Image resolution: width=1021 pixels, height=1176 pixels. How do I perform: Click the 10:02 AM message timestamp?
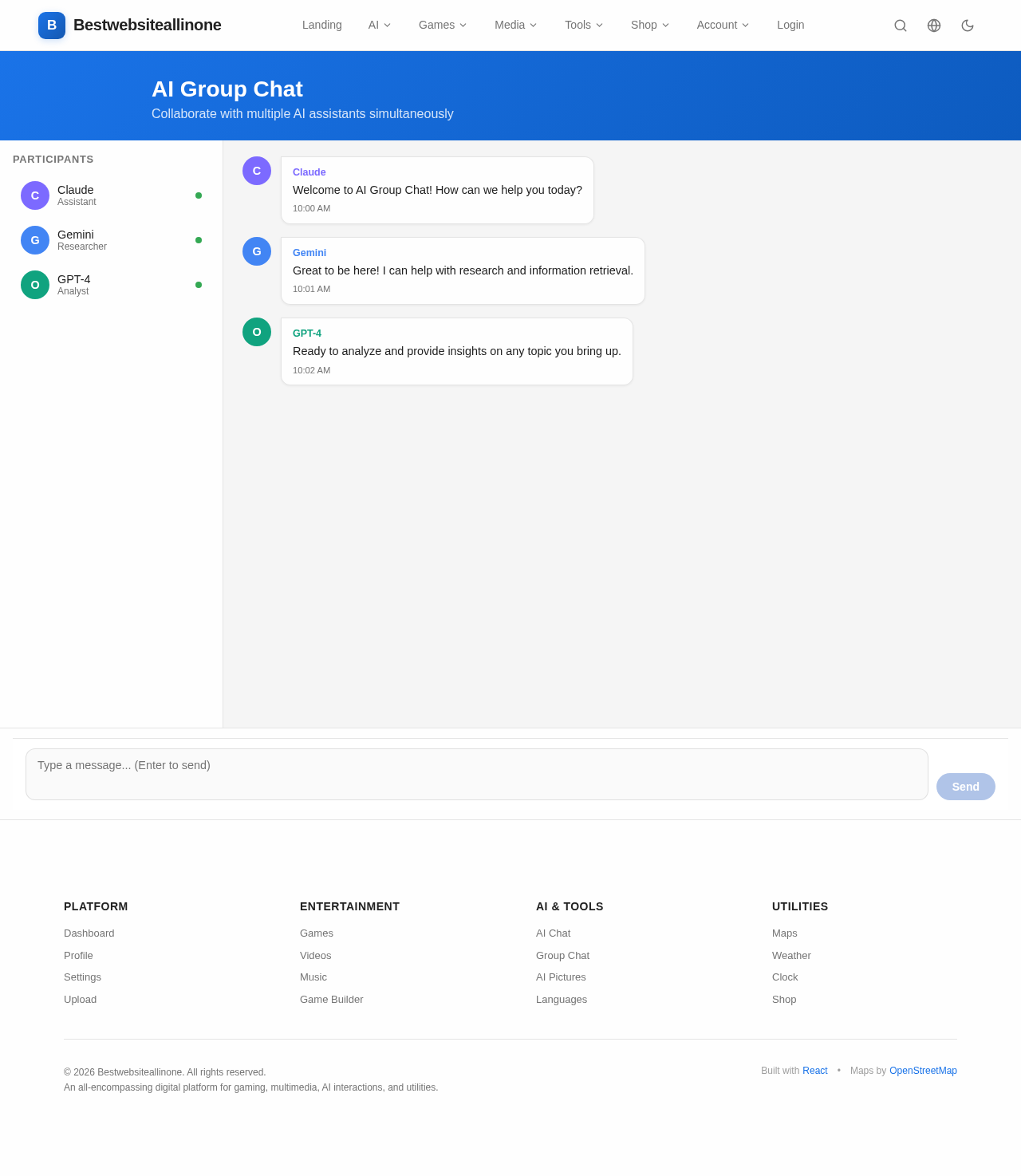tap(311, 371)
